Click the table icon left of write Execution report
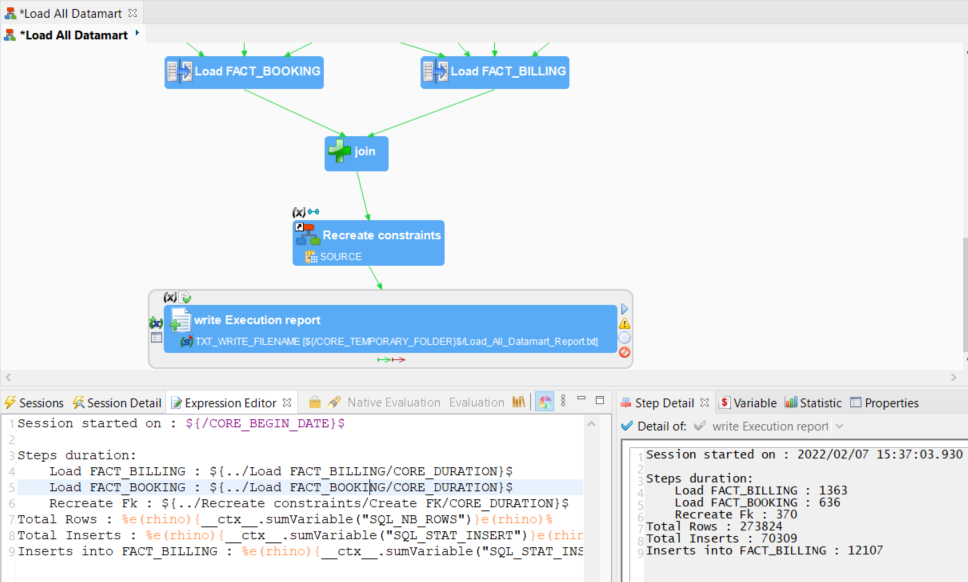 coord(156,338)
